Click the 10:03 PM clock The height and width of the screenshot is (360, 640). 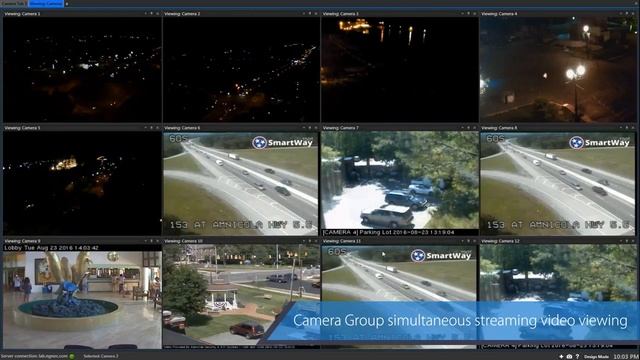626,357
